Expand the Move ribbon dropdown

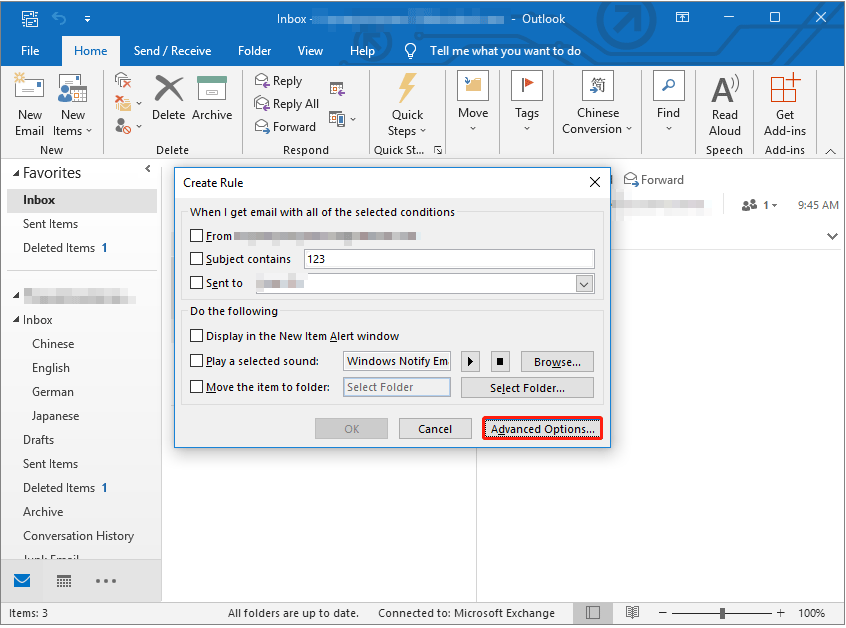(x=472, y=125)
